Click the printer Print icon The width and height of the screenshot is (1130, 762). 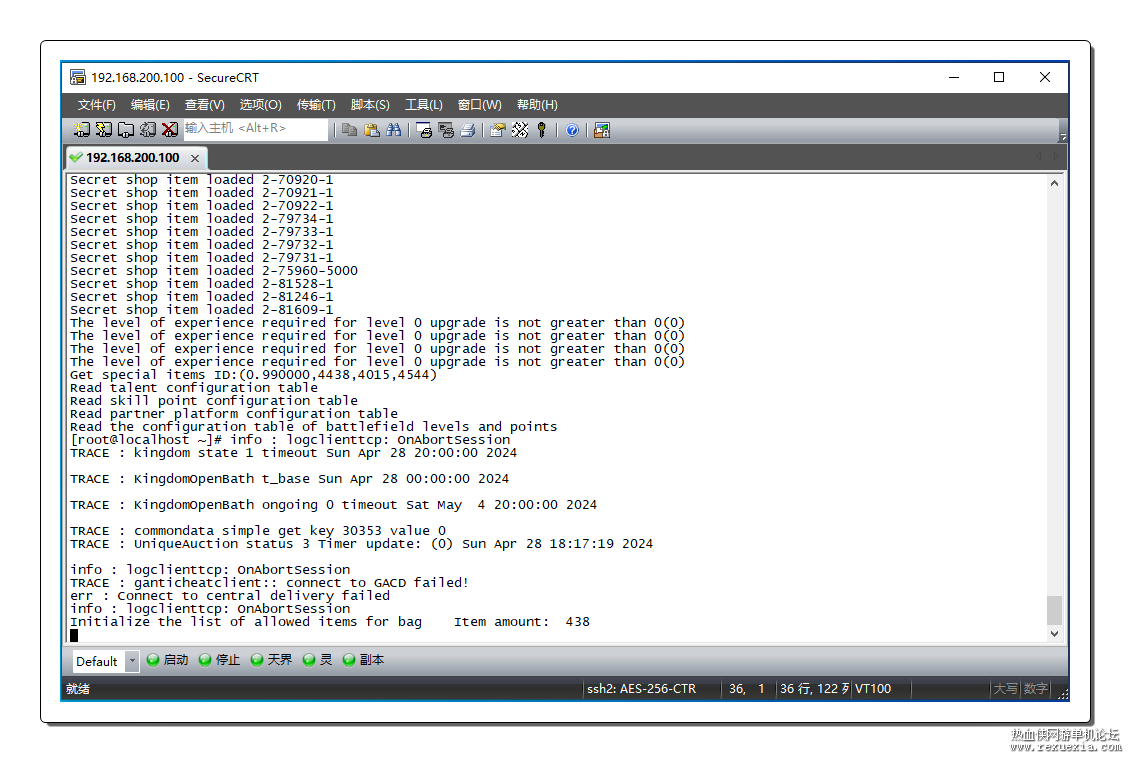(x=468, y=130)
